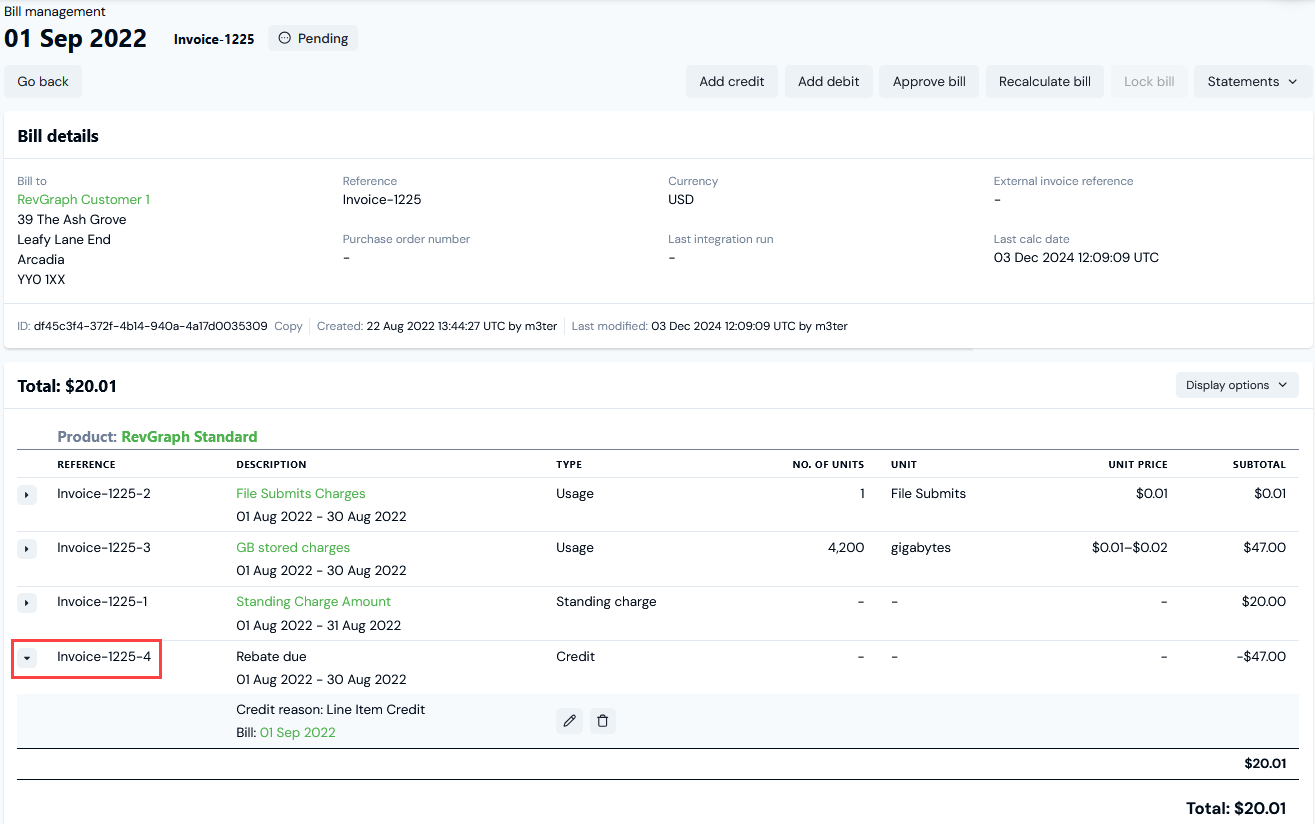Expand the Invoice-1225-3 line item row

pos(27,549)
